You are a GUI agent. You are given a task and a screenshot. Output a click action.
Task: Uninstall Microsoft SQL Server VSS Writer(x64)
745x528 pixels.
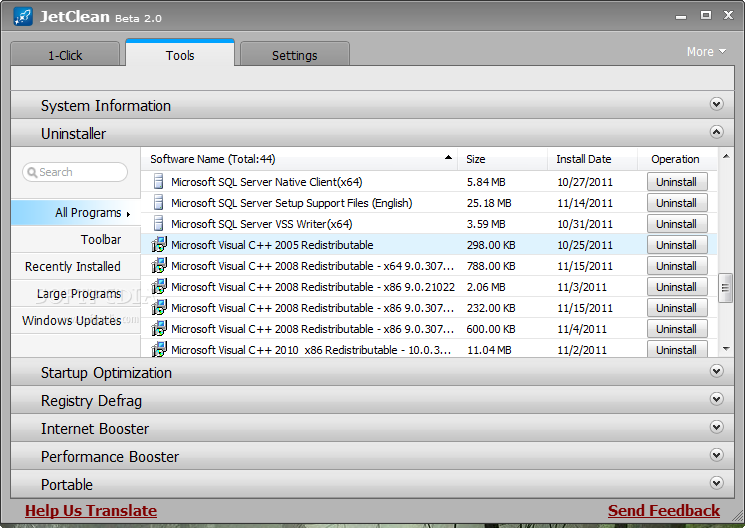tap(677, 224)
